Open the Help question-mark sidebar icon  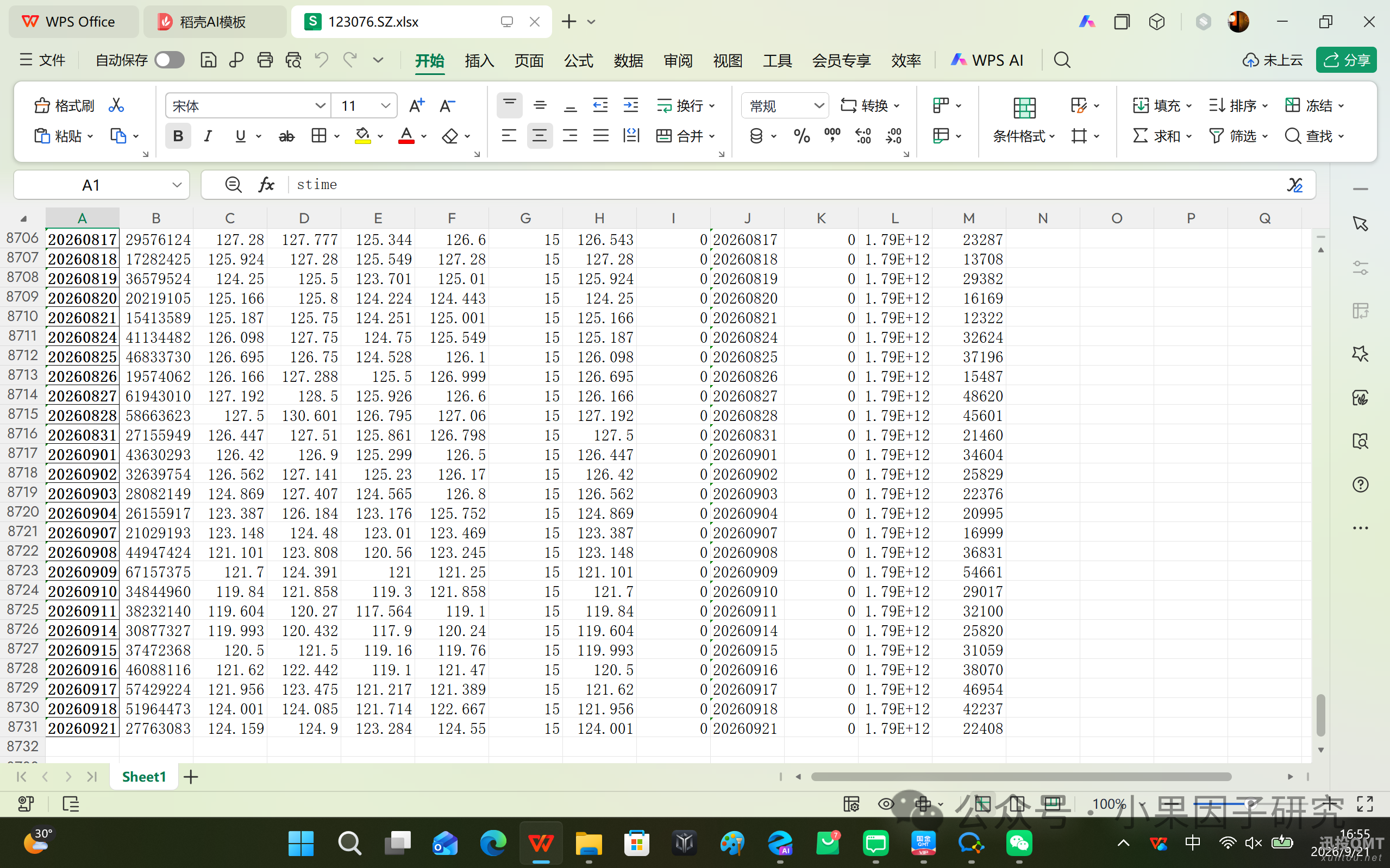click(x=1360, y=485)
